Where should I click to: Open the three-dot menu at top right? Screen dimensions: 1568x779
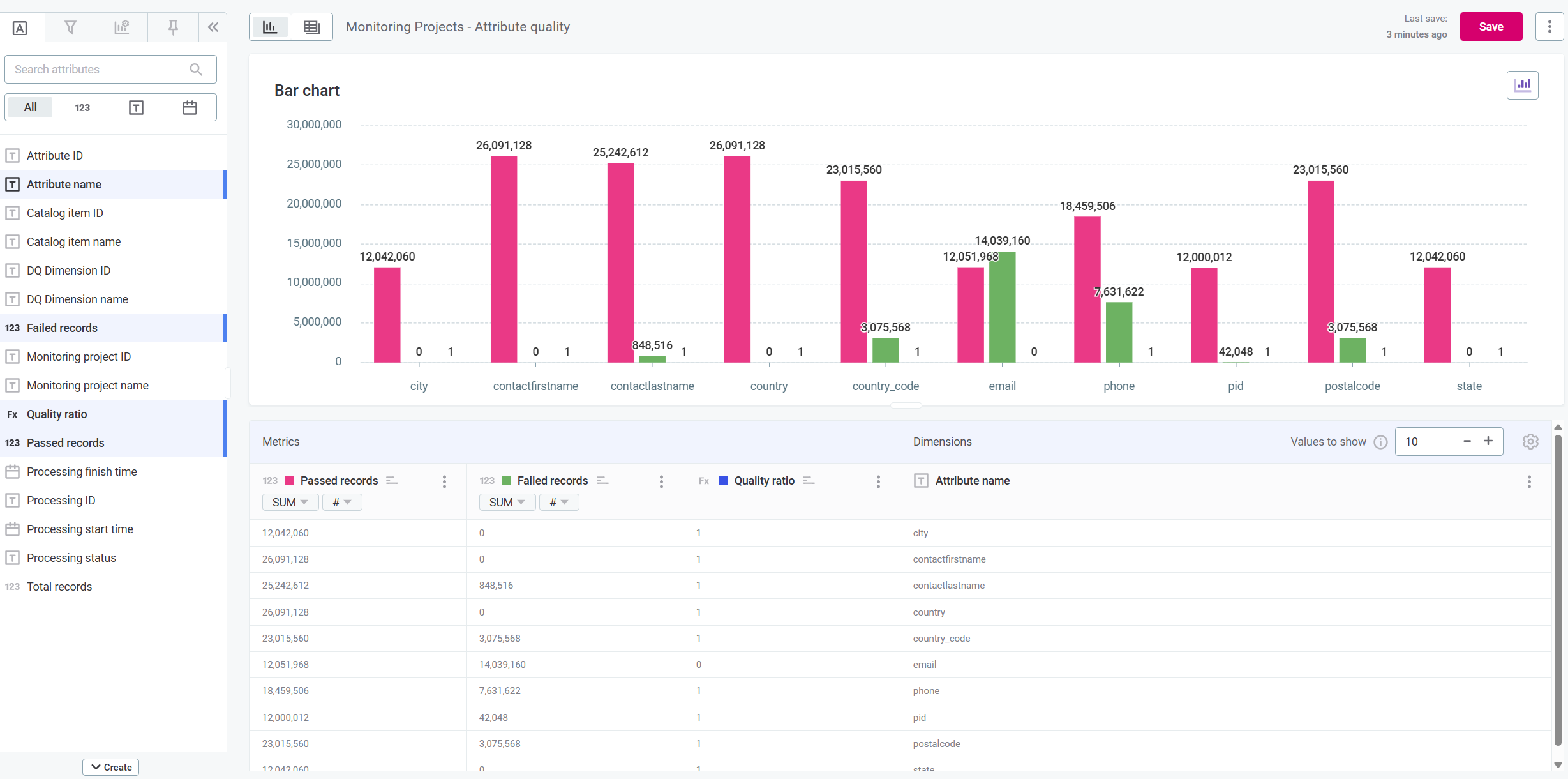coord(1549,26)
